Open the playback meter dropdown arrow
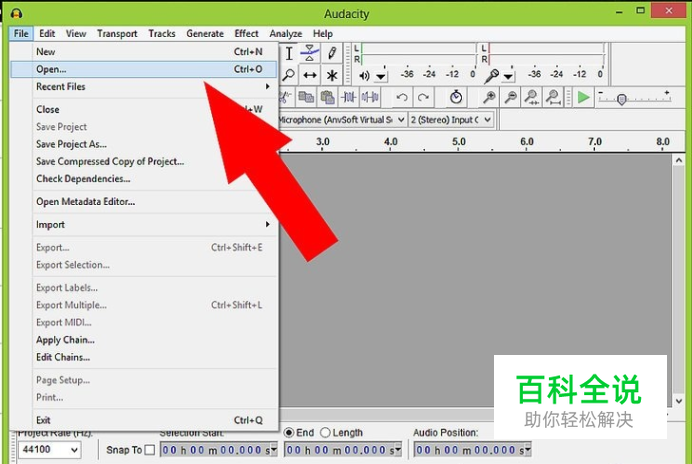 tap(381, 77)
